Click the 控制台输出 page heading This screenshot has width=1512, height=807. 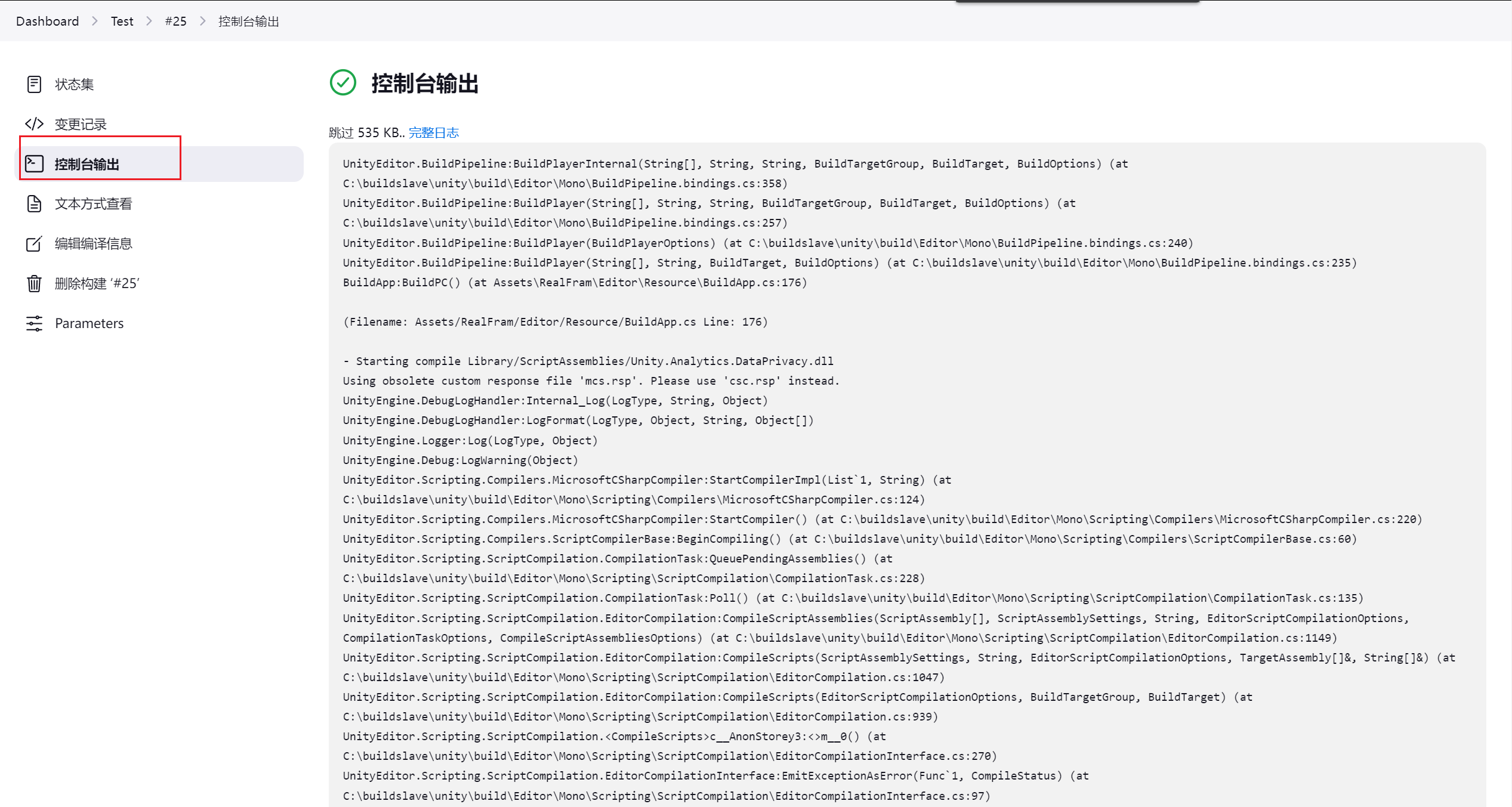pyautogui.click(x=425, y=83)
